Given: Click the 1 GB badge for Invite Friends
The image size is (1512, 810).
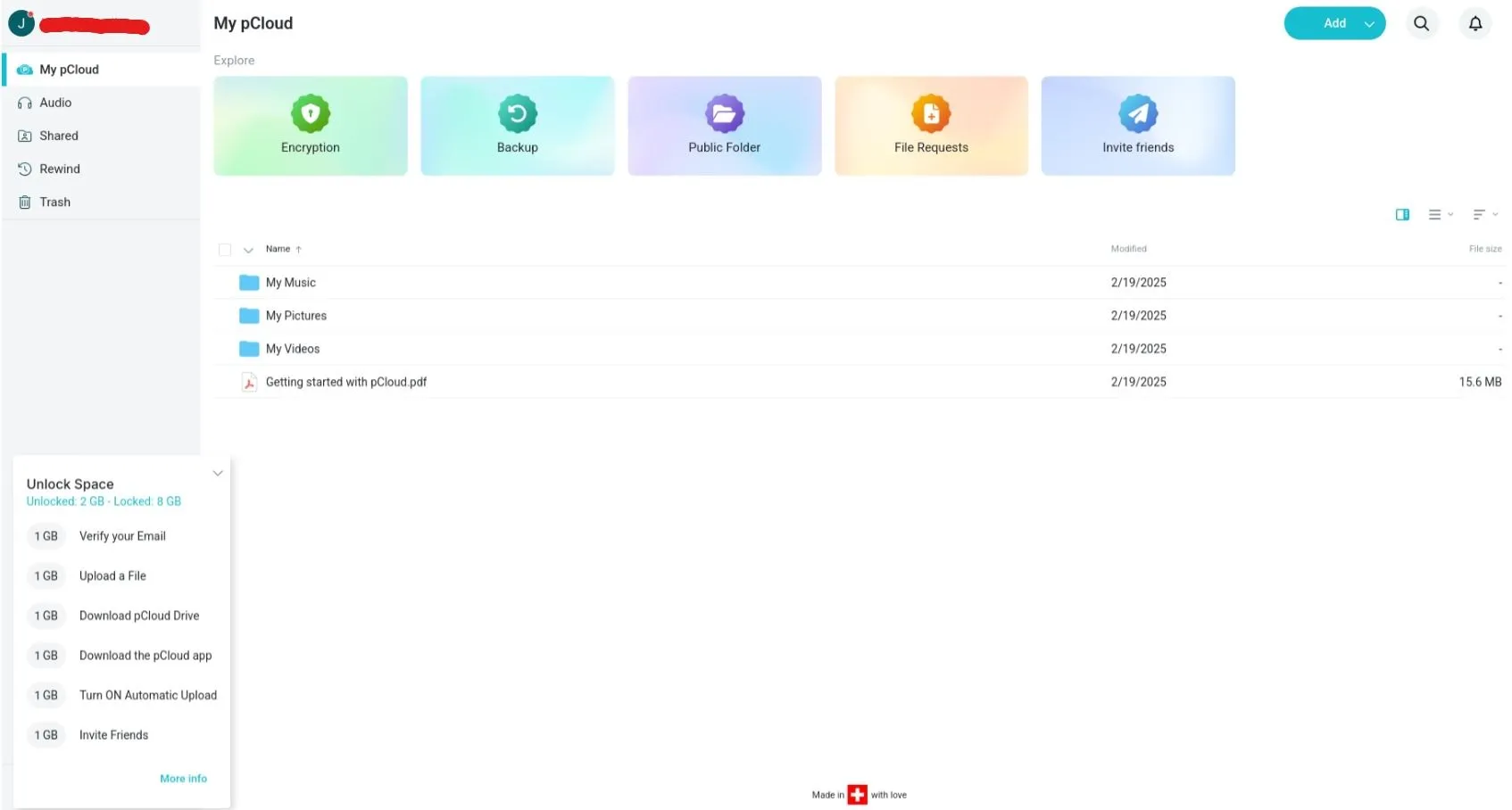Looking at the screenshot, I should [46, 735].
